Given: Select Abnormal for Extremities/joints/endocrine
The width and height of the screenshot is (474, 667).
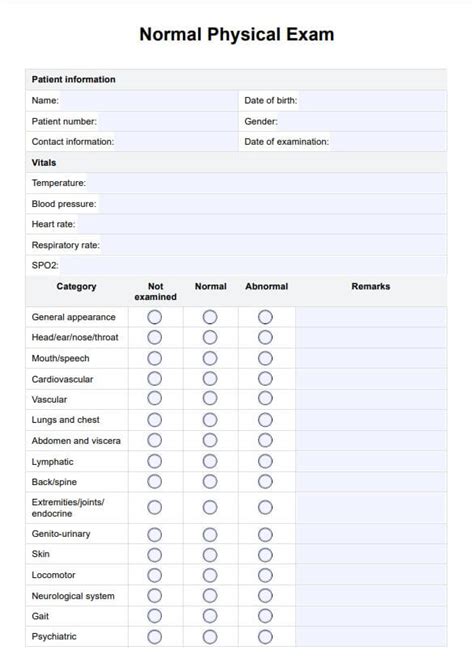Looking at the screenshot, I should click(265, 507).
